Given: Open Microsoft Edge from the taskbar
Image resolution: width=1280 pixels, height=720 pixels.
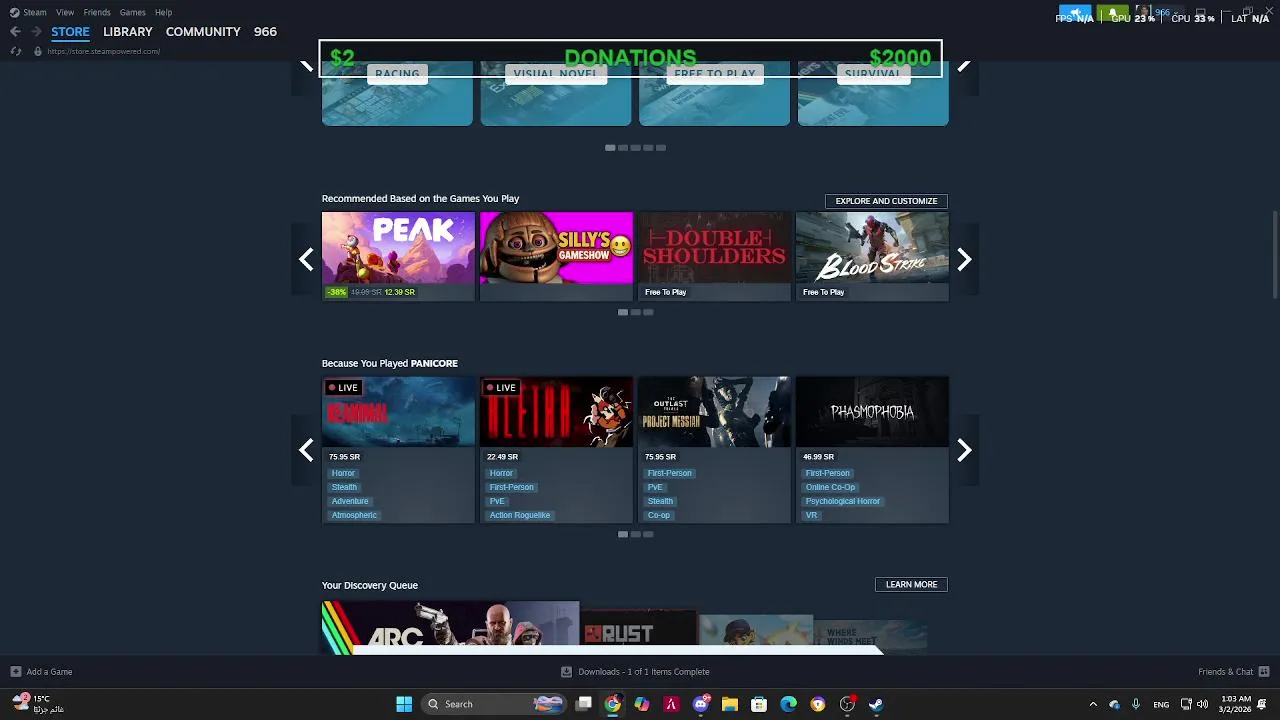Looking at the screenshot, I should pyautogui.click(x=788, y=704).
